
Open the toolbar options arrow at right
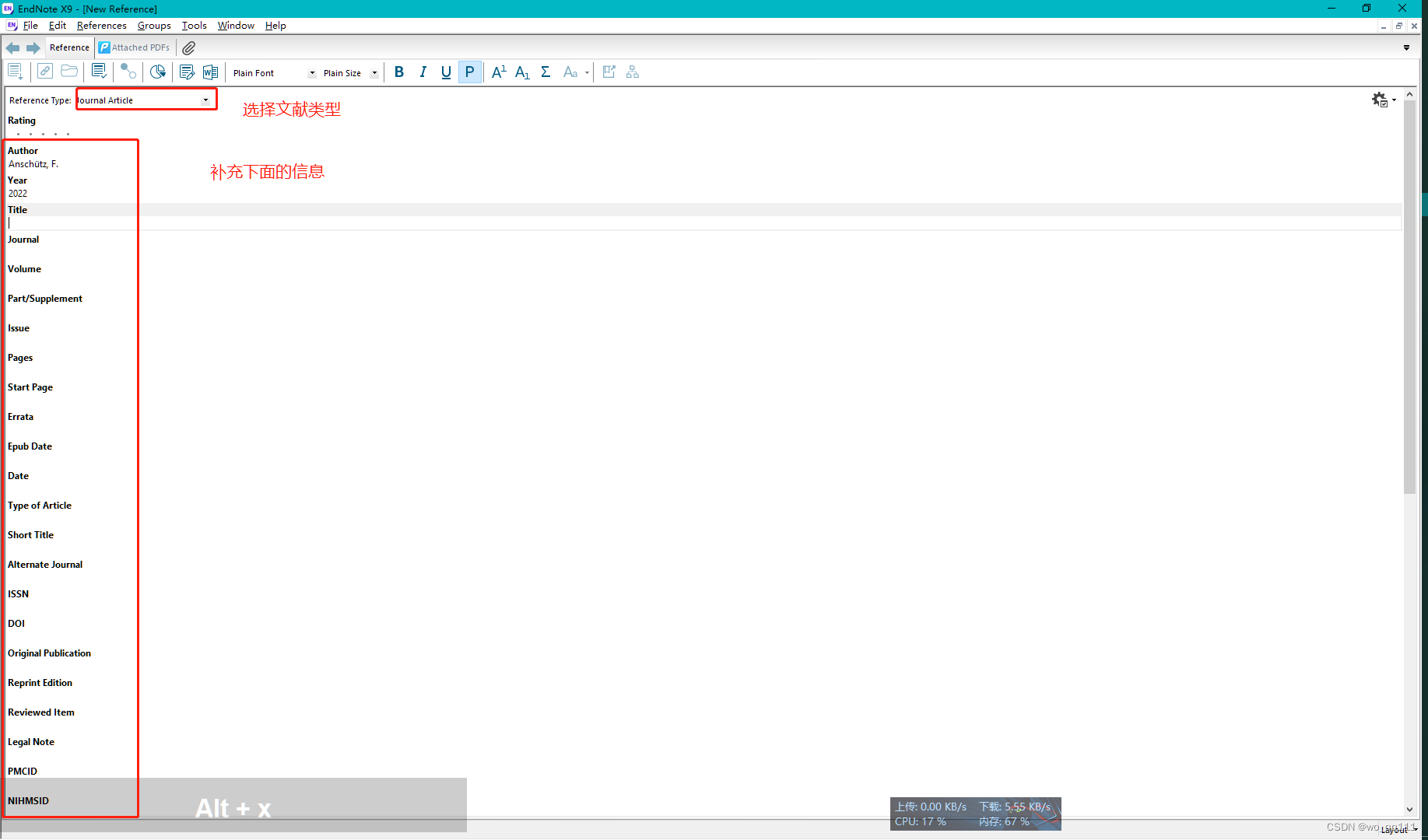coord(1406,48)
